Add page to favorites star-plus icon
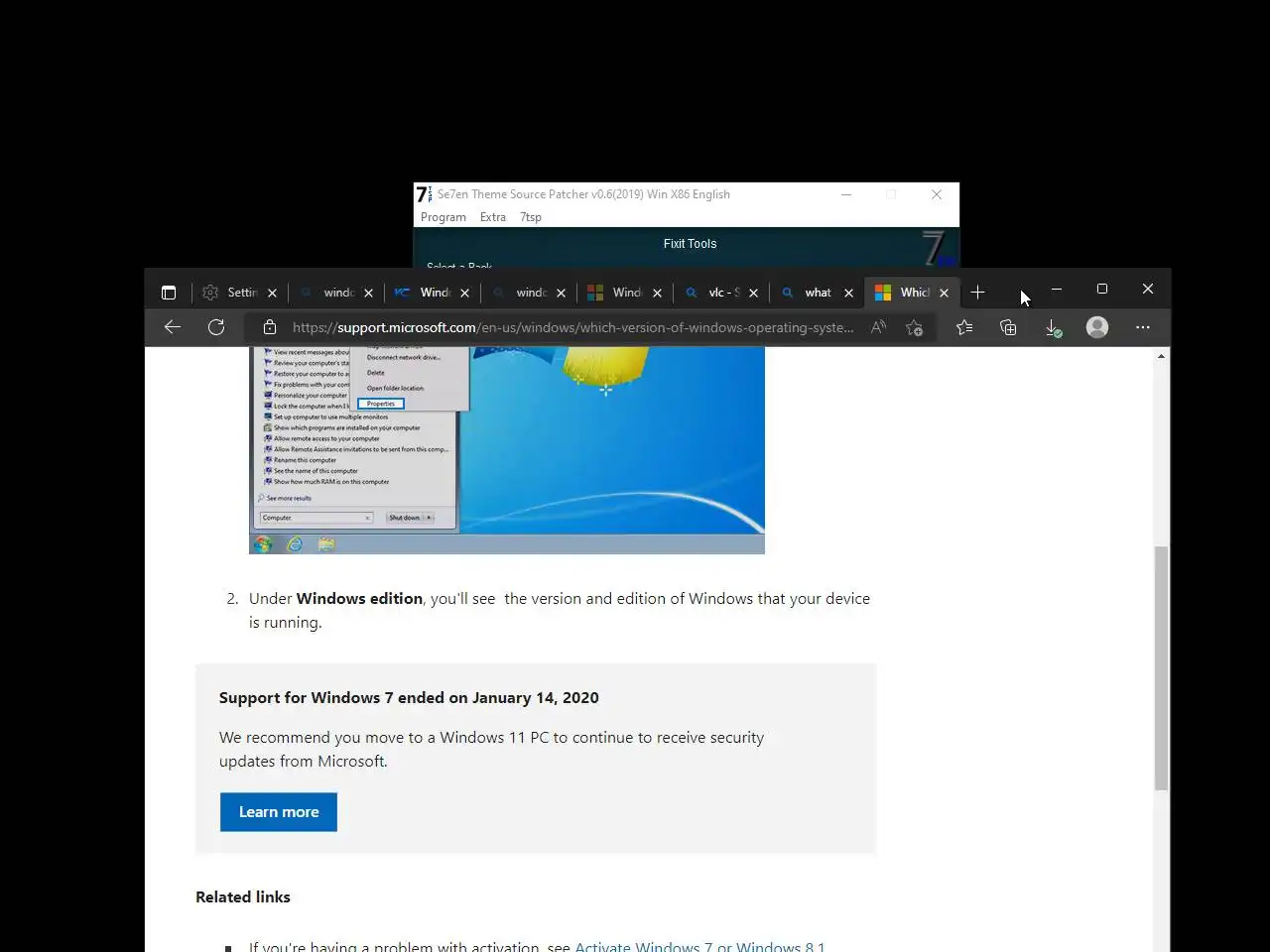 coord(914,327)
